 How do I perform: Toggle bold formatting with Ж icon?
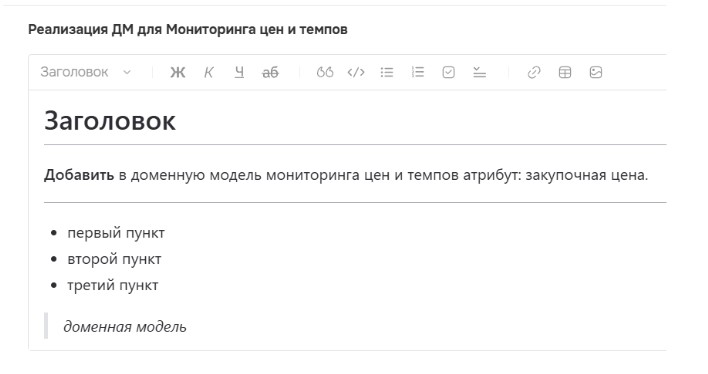177,72
